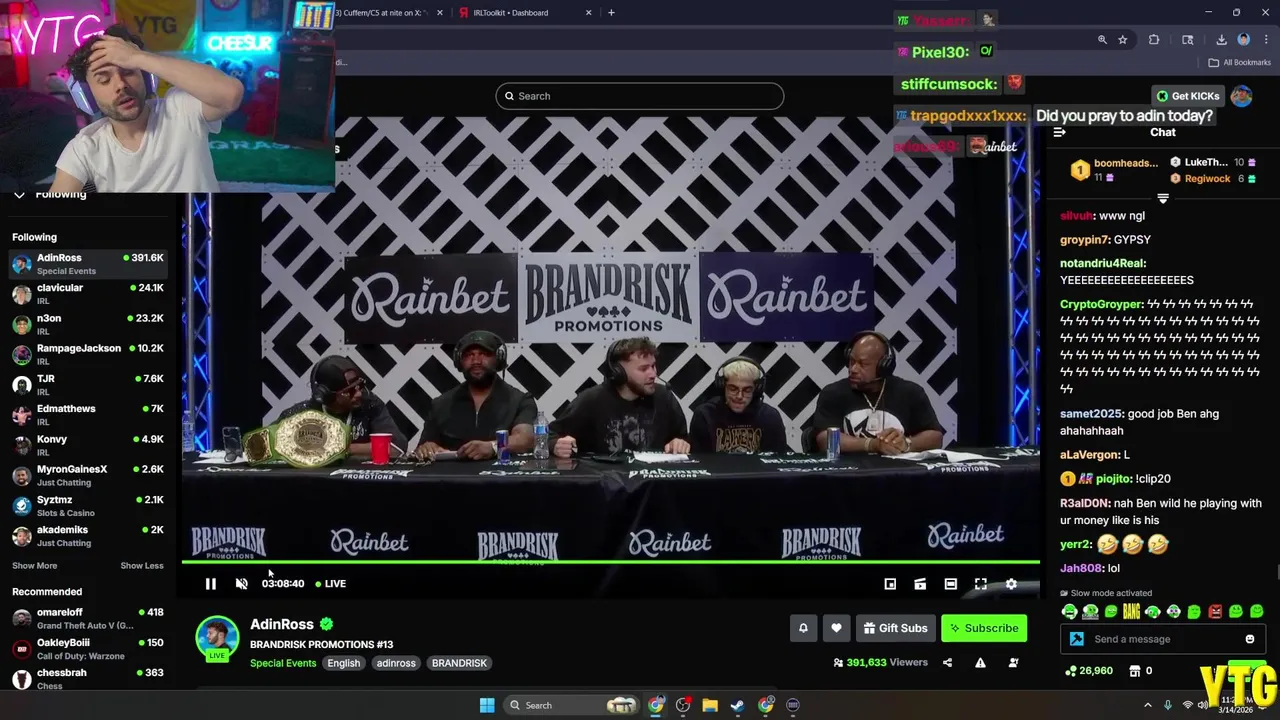
Task: Share the stream via share icon
Action: pos(947,662)
